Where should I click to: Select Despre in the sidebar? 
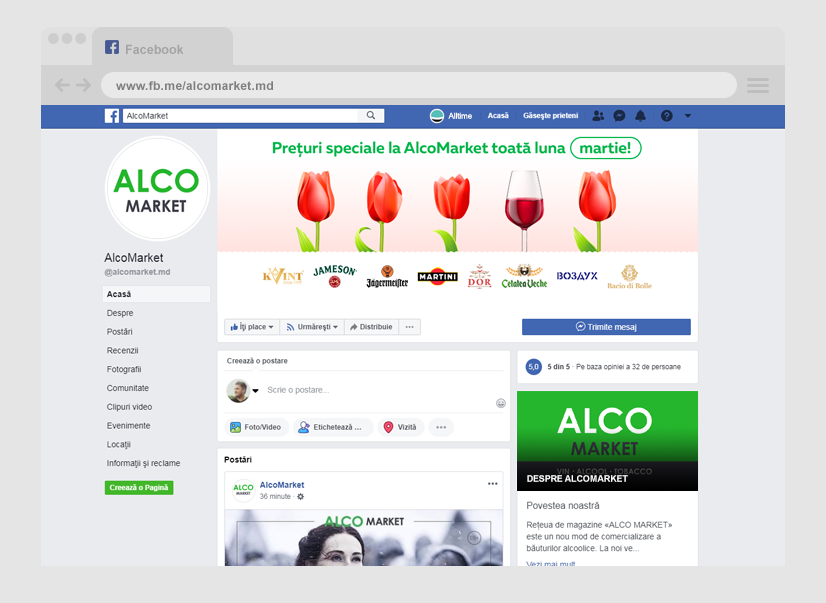tap(120, 313)
